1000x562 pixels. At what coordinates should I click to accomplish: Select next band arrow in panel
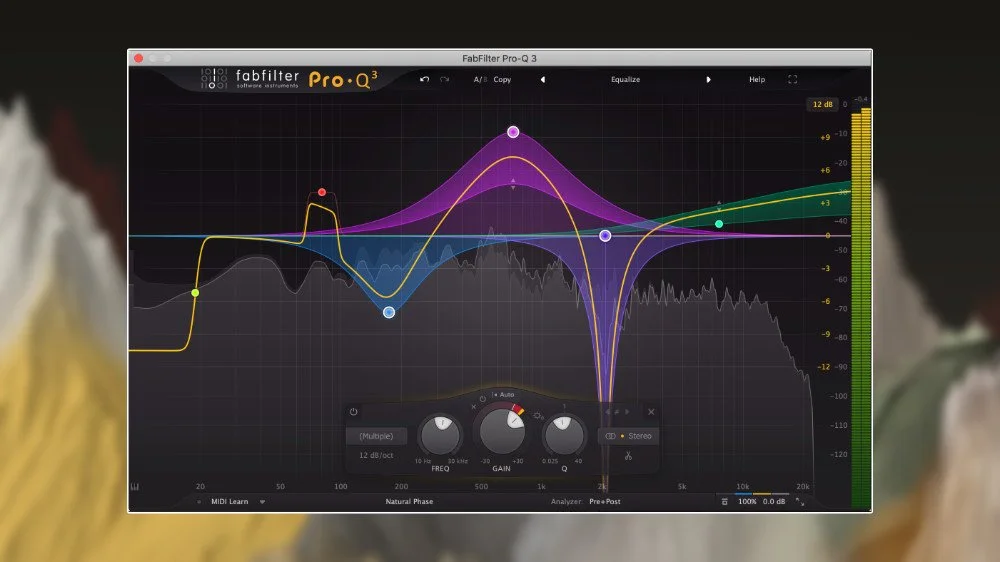pyautogui.click(x=627, y=412)
